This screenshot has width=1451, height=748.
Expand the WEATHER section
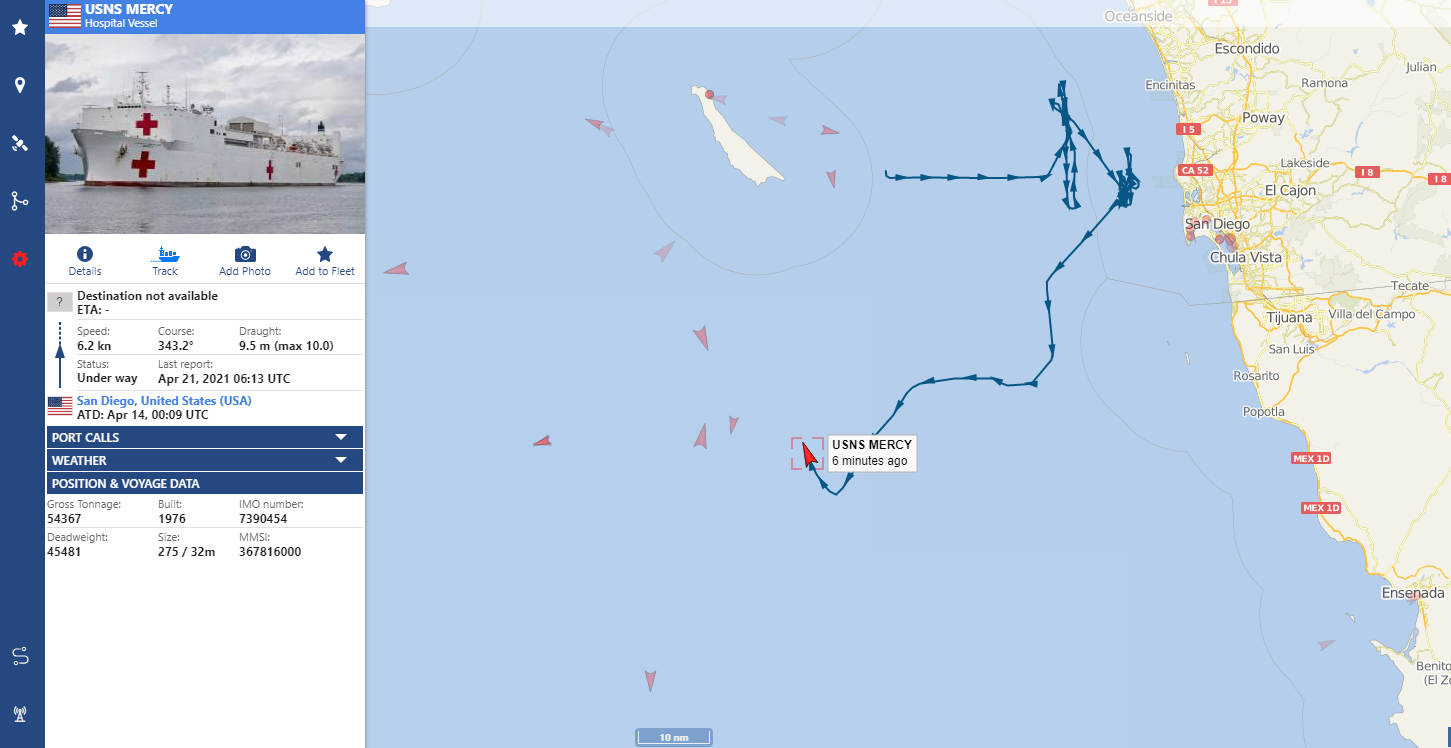pyautogui.click(x=205, y=460)
